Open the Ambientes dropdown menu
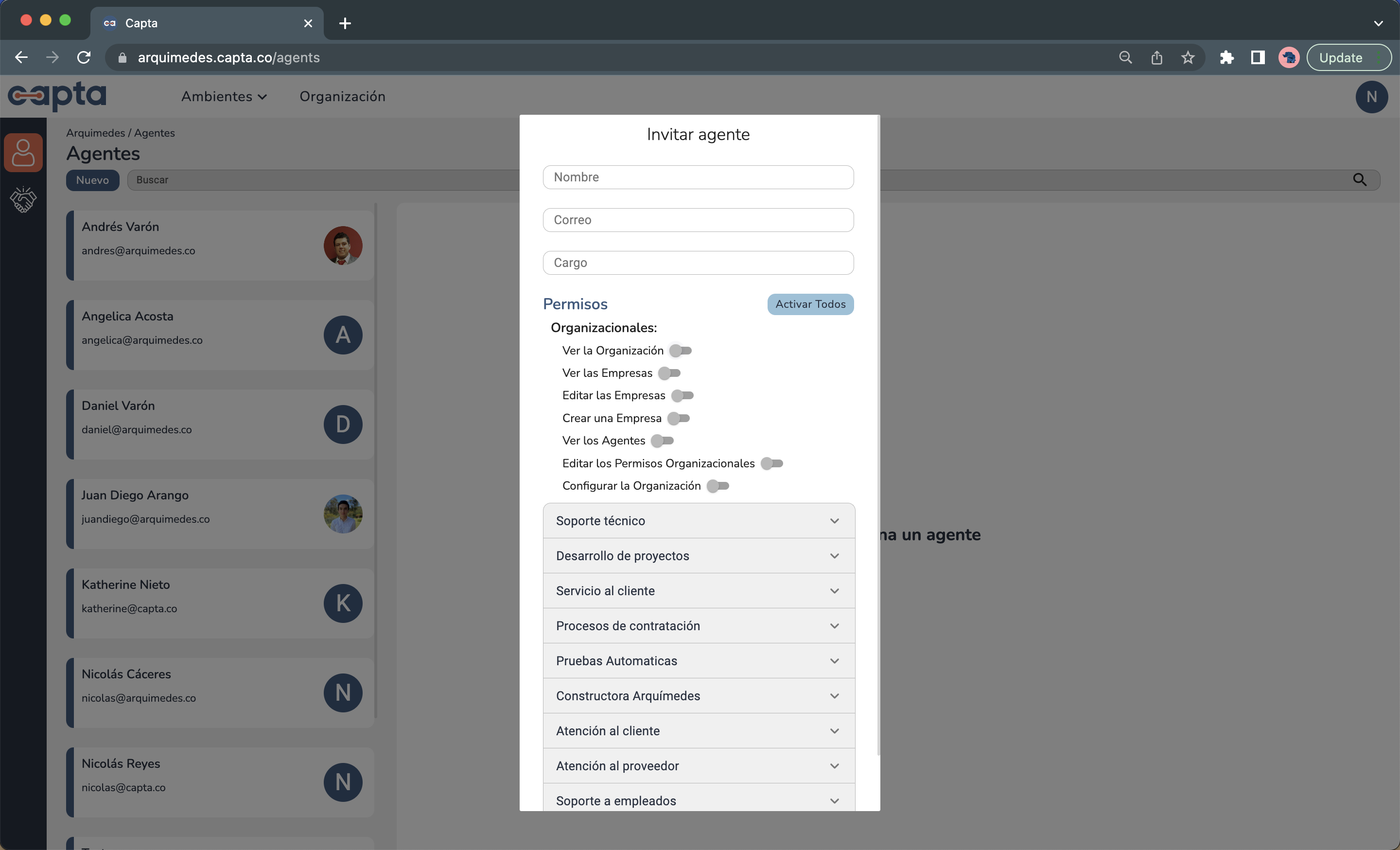1400x850 pixels. click(224, 97)
